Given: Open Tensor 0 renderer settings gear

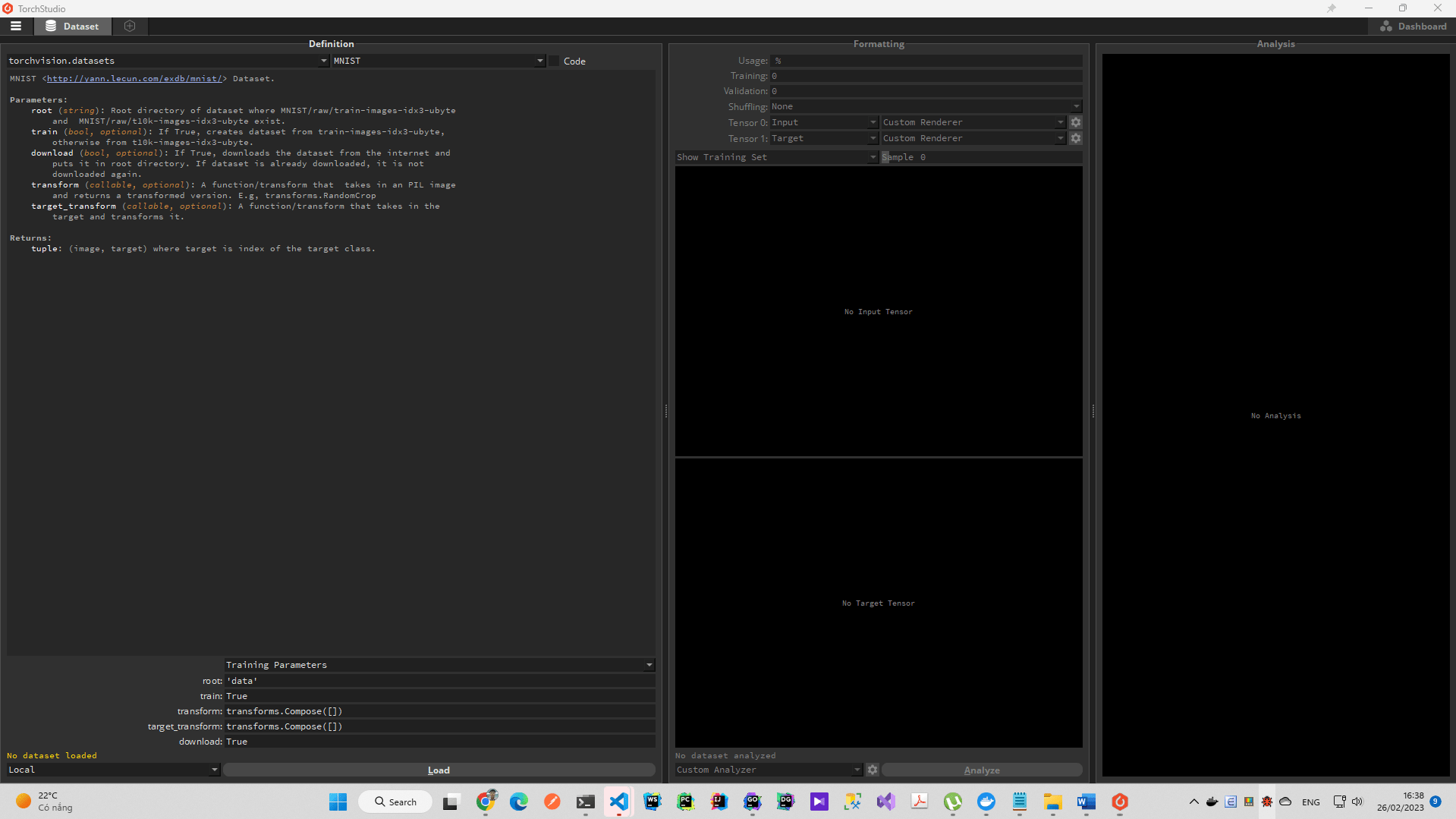Looking at the screenshot, I should pos(1076,122).
